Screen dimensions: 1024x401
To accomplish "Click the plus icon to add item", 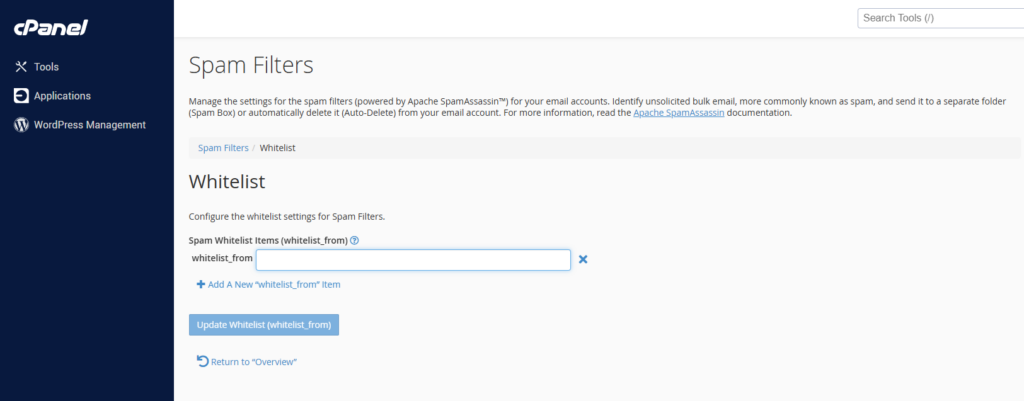I will pyautogui.click(x=201, y=285).
